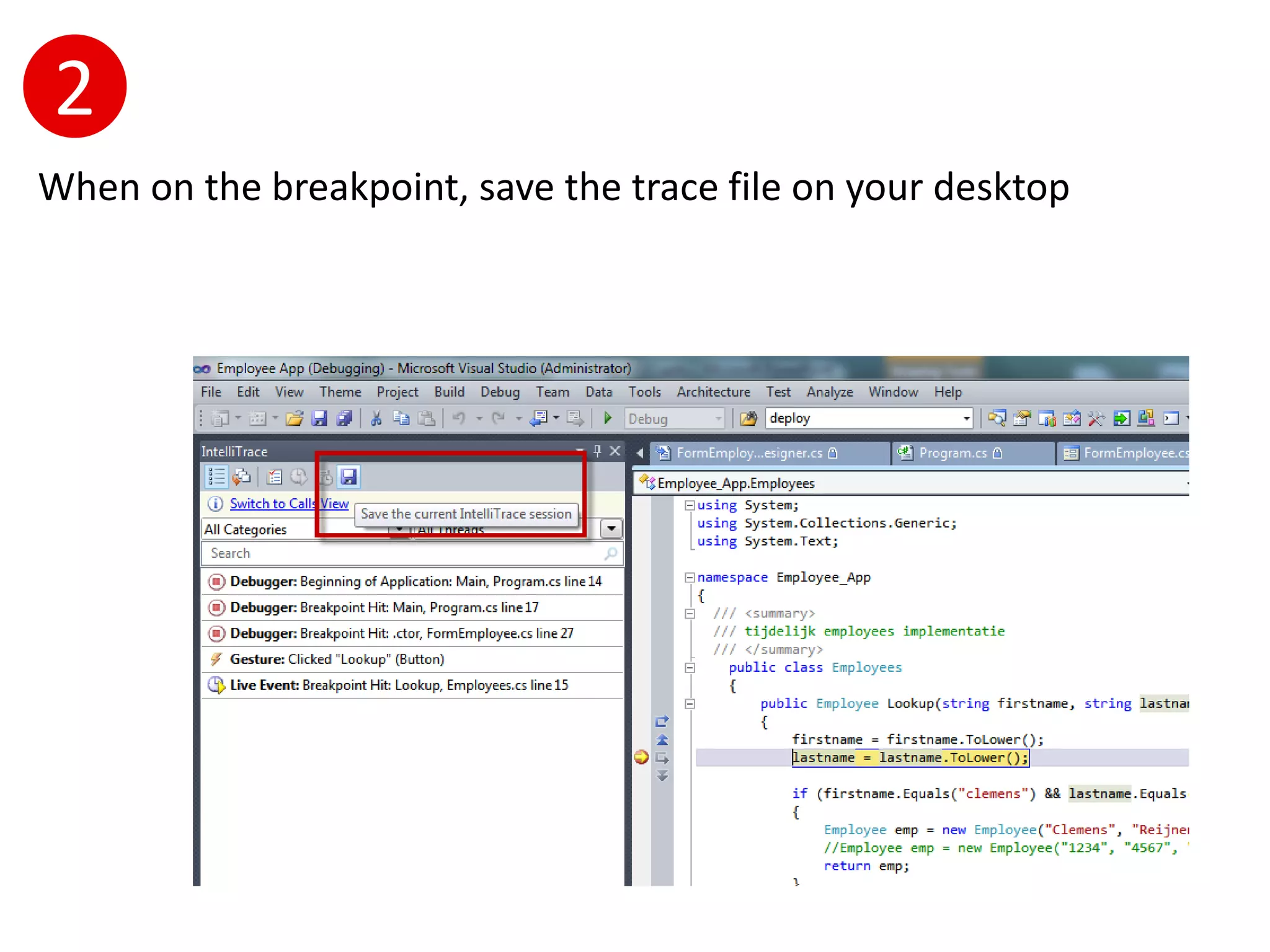Click IntelliTrace calls view icon
Viewport: 1270px width, 952px height.
pyautogui.click(x=241, y=477)
